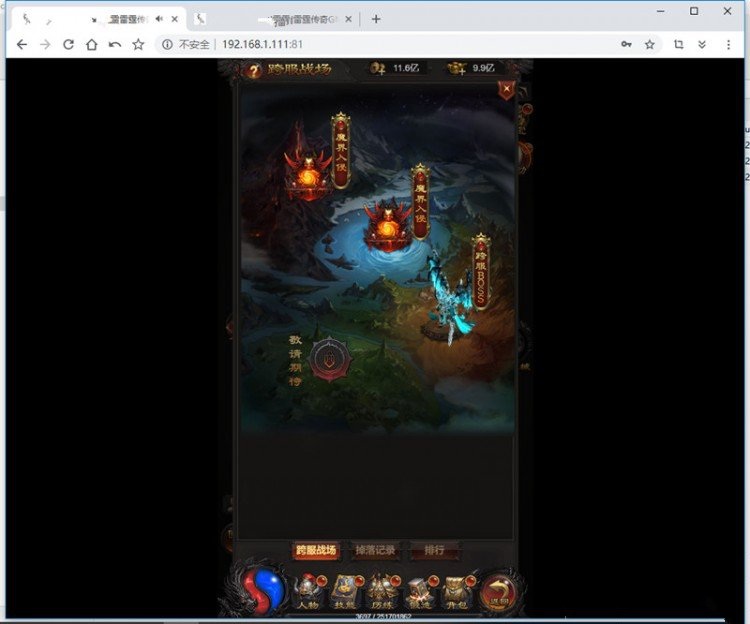Viewport: 750px width, 624px height.
Task: Open the 人物 character menu icon
Action: click(309, 592)
